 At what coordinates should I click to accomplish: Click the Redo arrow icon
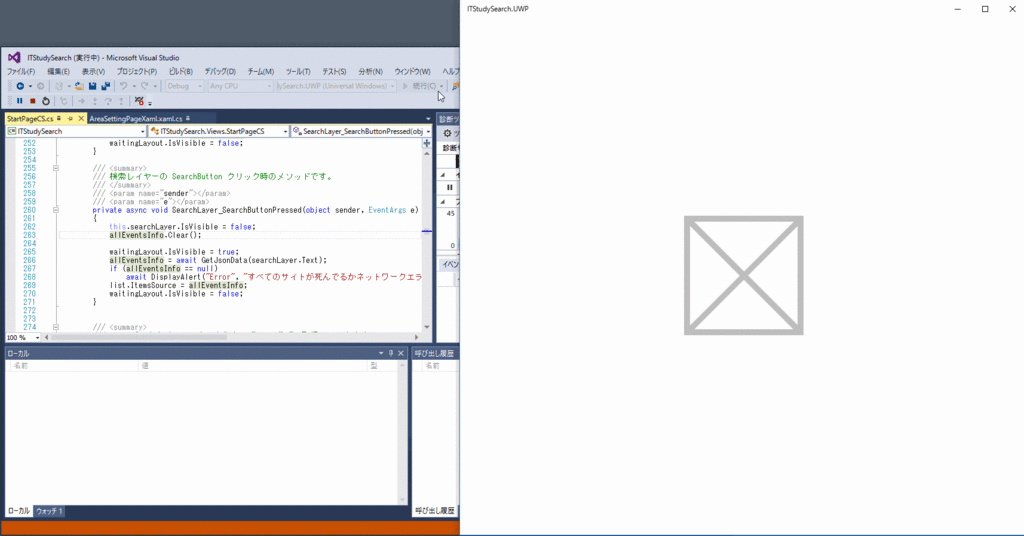click(x=145, y=86)
